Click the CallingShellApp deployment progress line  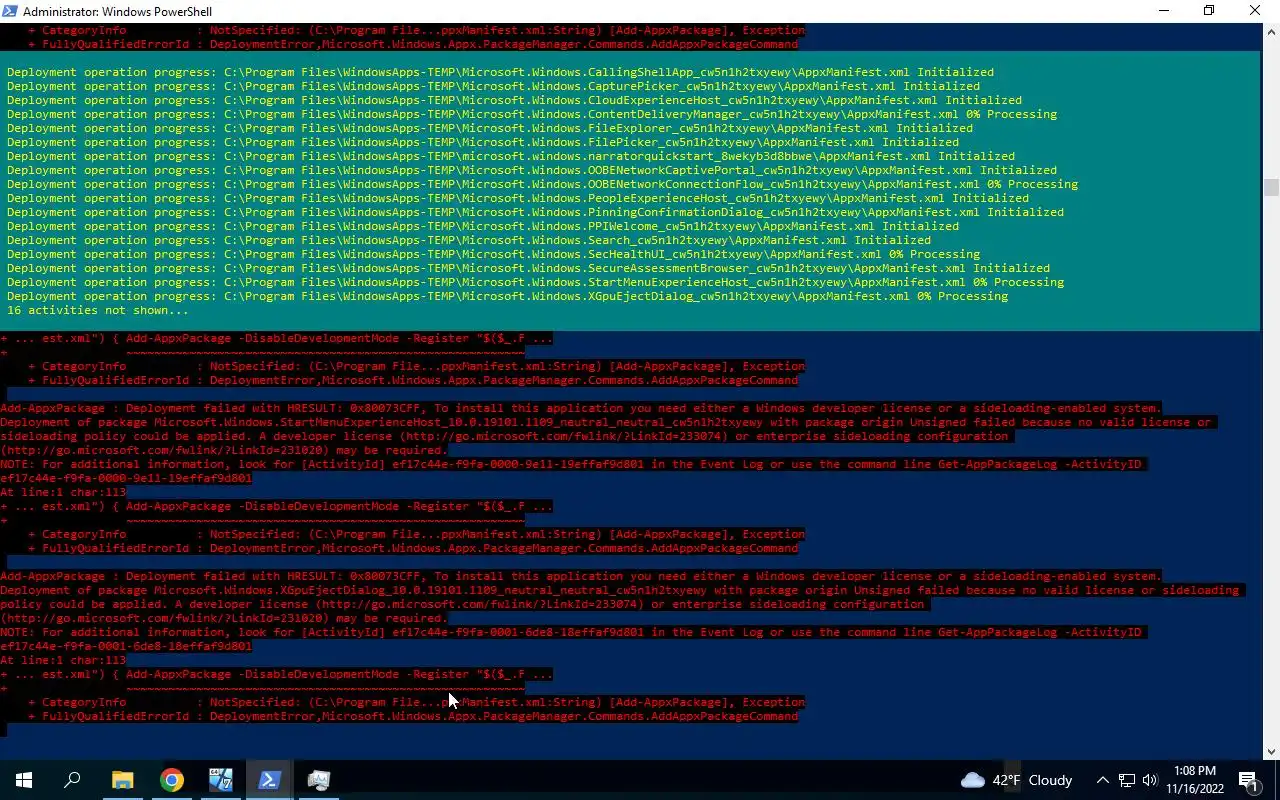click(x=500, y=72)
